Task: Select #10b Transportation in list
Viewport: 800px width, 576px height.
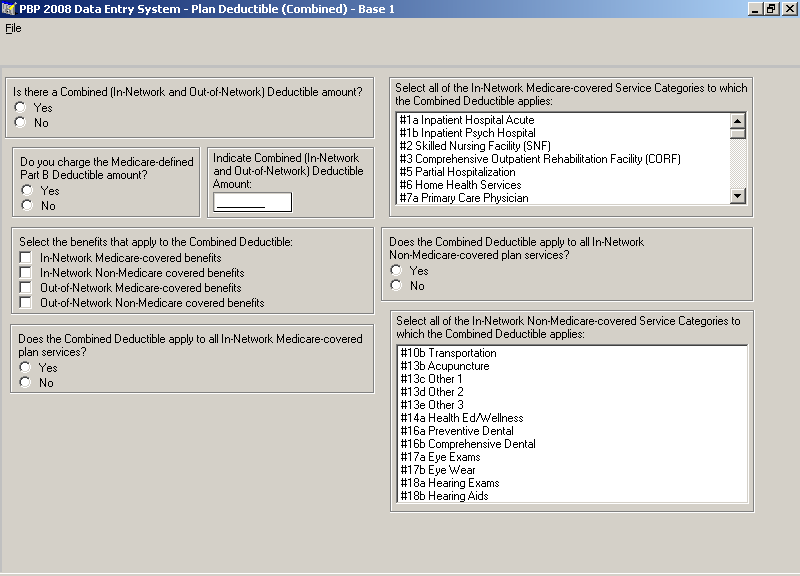Action: click(572, 353)
